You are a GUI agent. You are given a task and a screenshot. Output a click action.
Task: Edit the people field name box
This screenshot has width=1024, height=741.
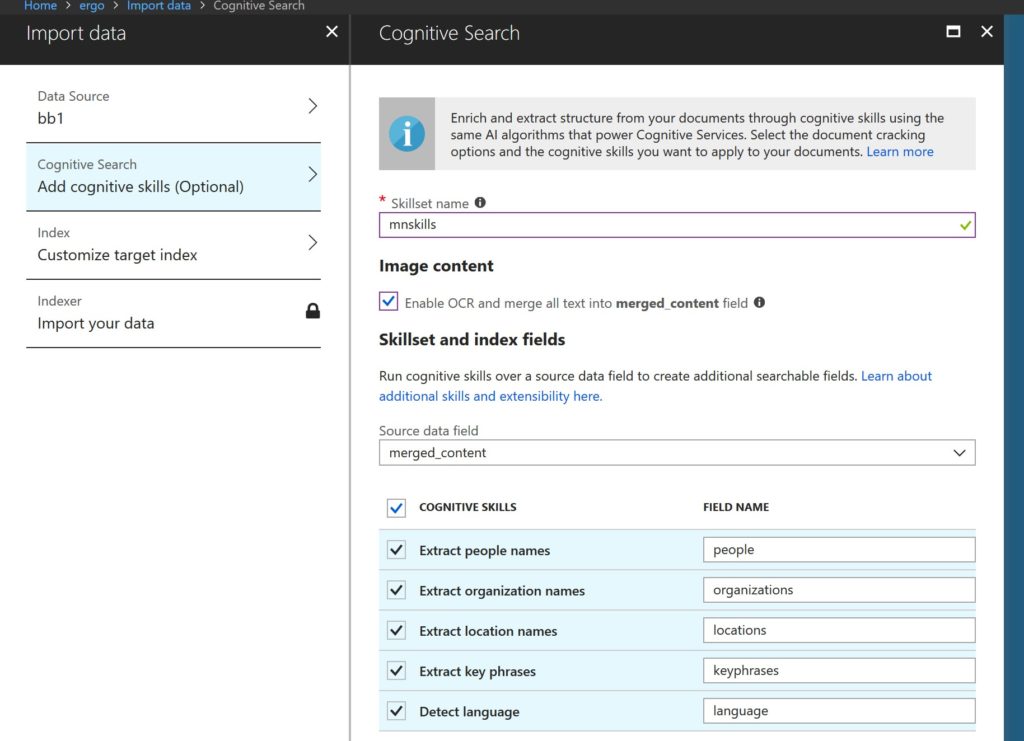coord(839,550)
